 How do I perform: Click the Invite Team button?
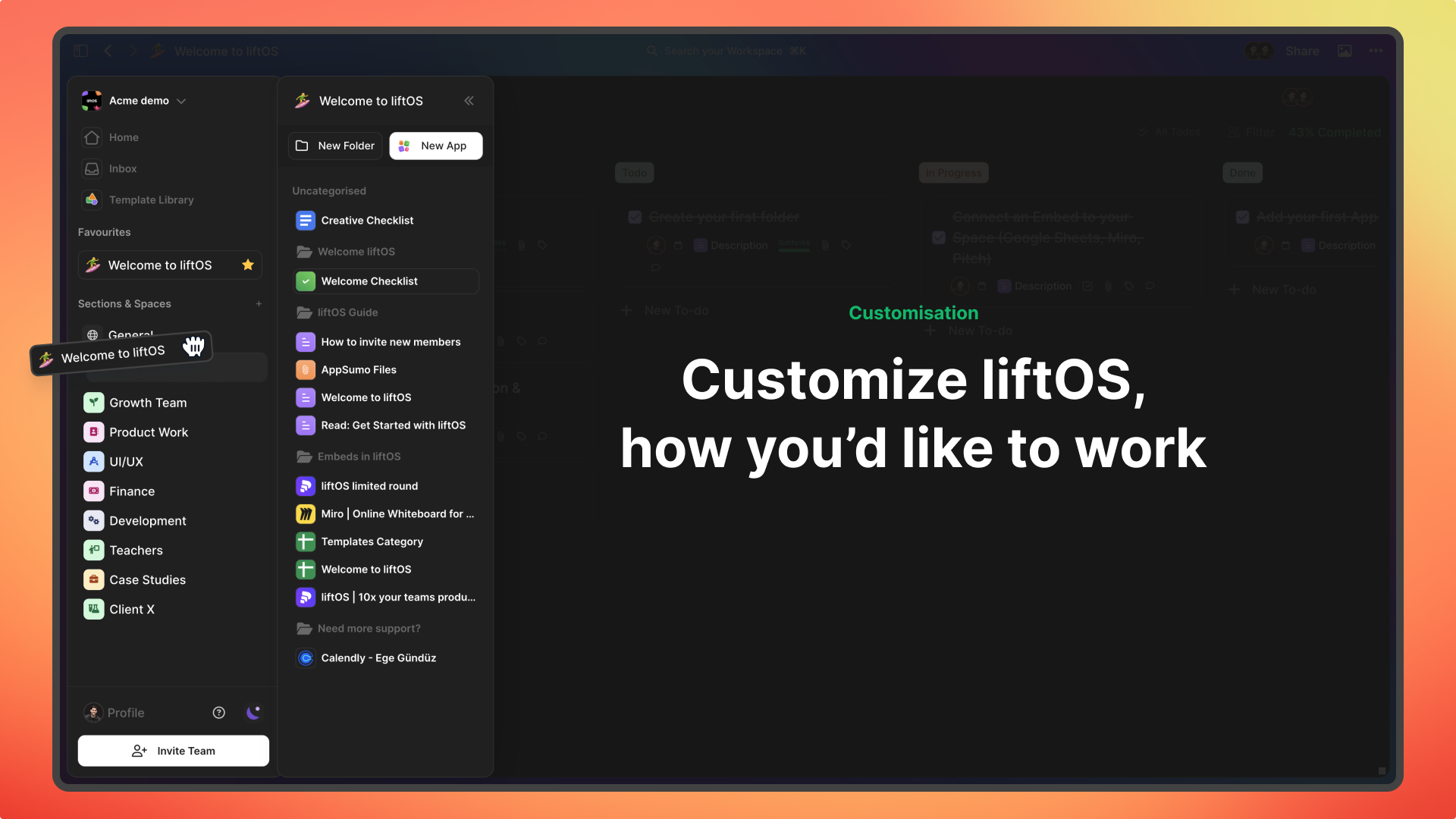pos(173,751)
